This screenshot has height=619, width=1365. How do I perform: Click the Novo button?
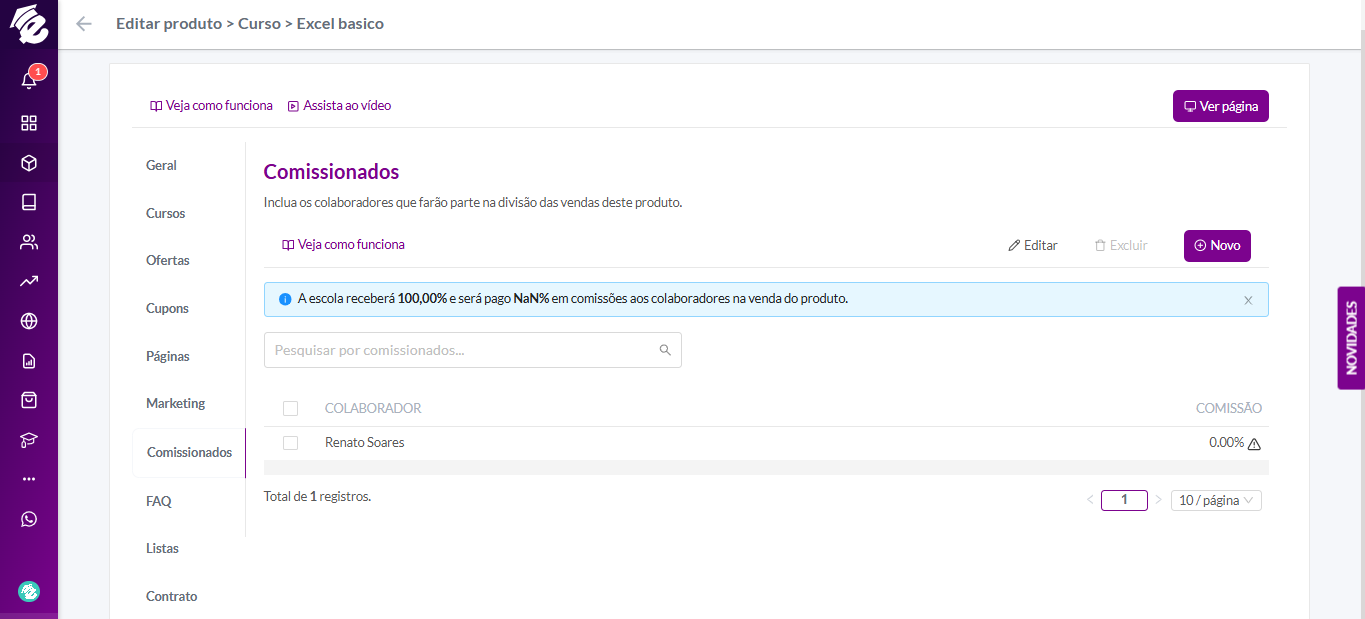1217,245
